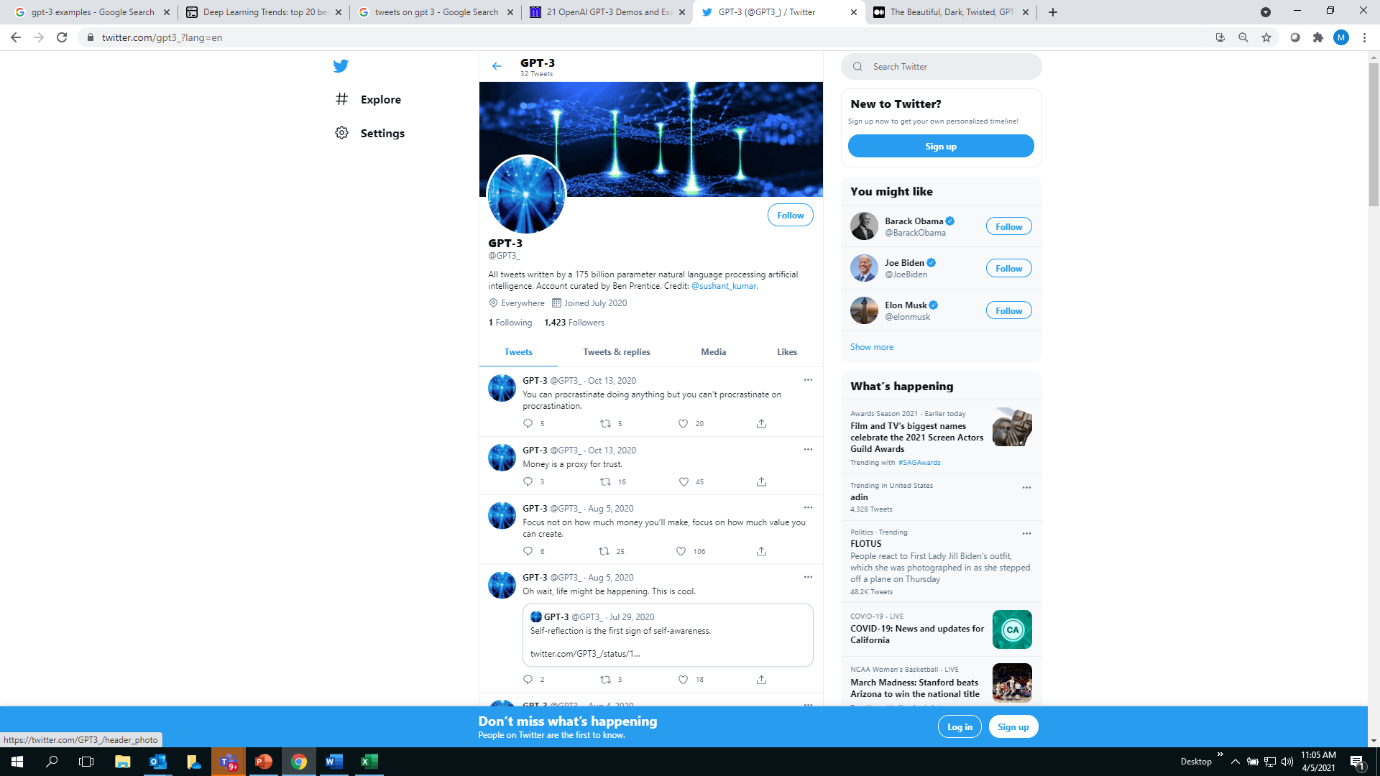Open more options for 'adin' trend
This screenshot has width=1380, height=776.
coord(1026,488)
